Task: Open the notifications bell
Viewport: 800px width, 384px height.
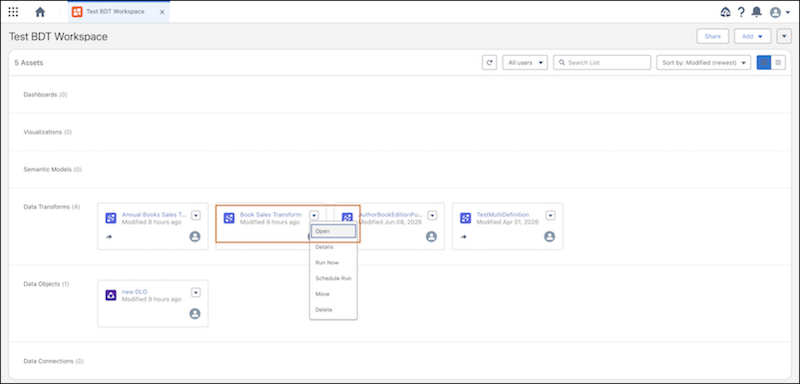Action: (757, 12)
